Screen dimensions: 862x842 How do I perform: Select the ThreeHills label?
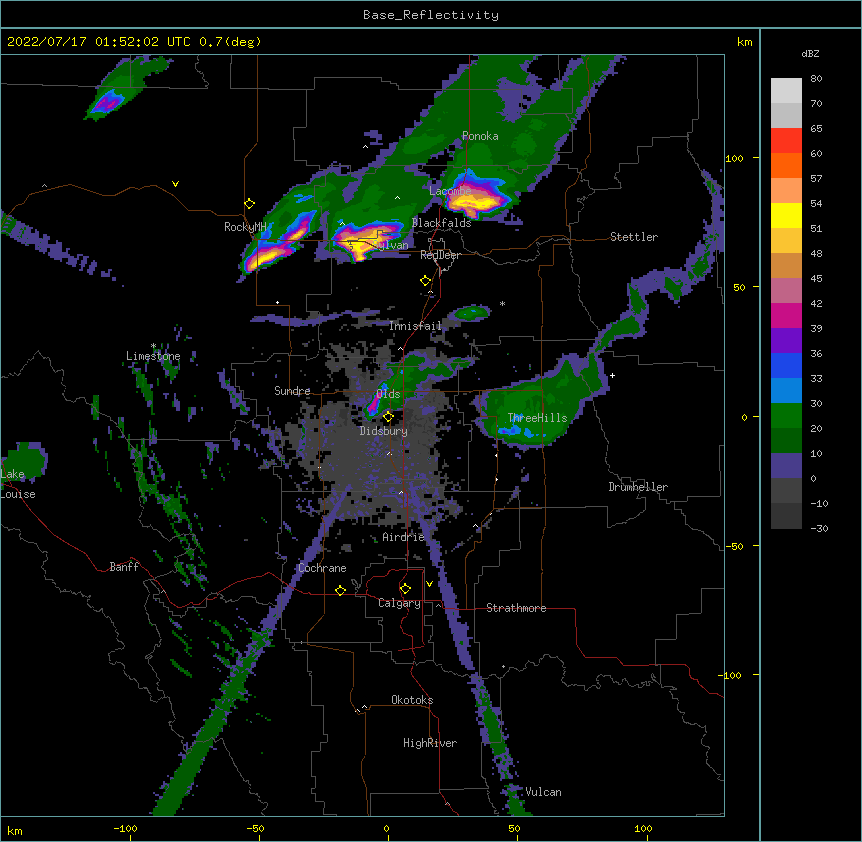click(537, 418)
